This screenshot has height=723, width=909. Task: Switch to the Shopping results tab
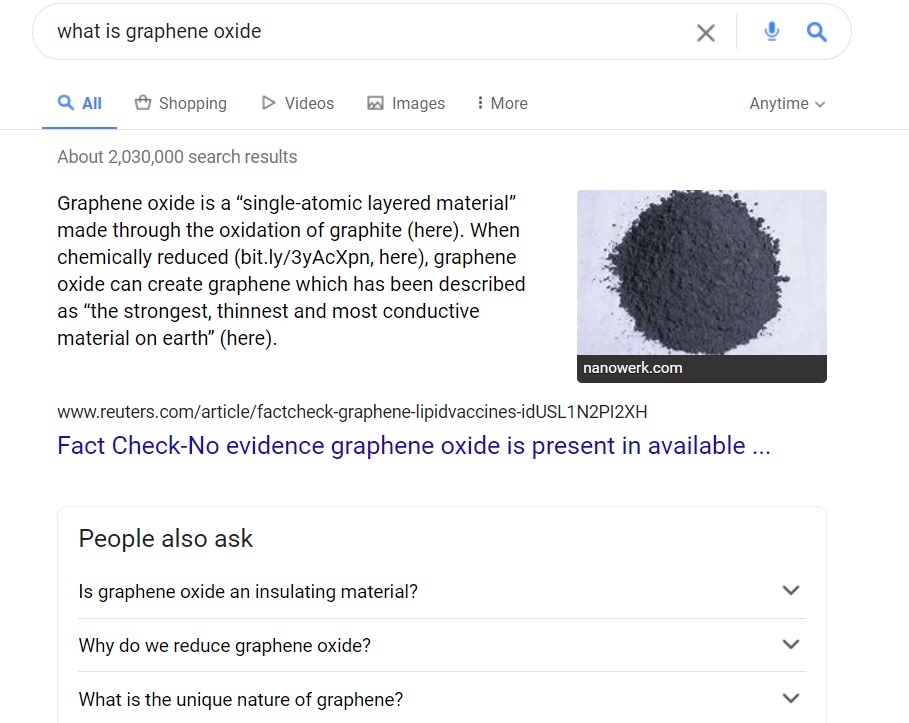pos(192,104)
